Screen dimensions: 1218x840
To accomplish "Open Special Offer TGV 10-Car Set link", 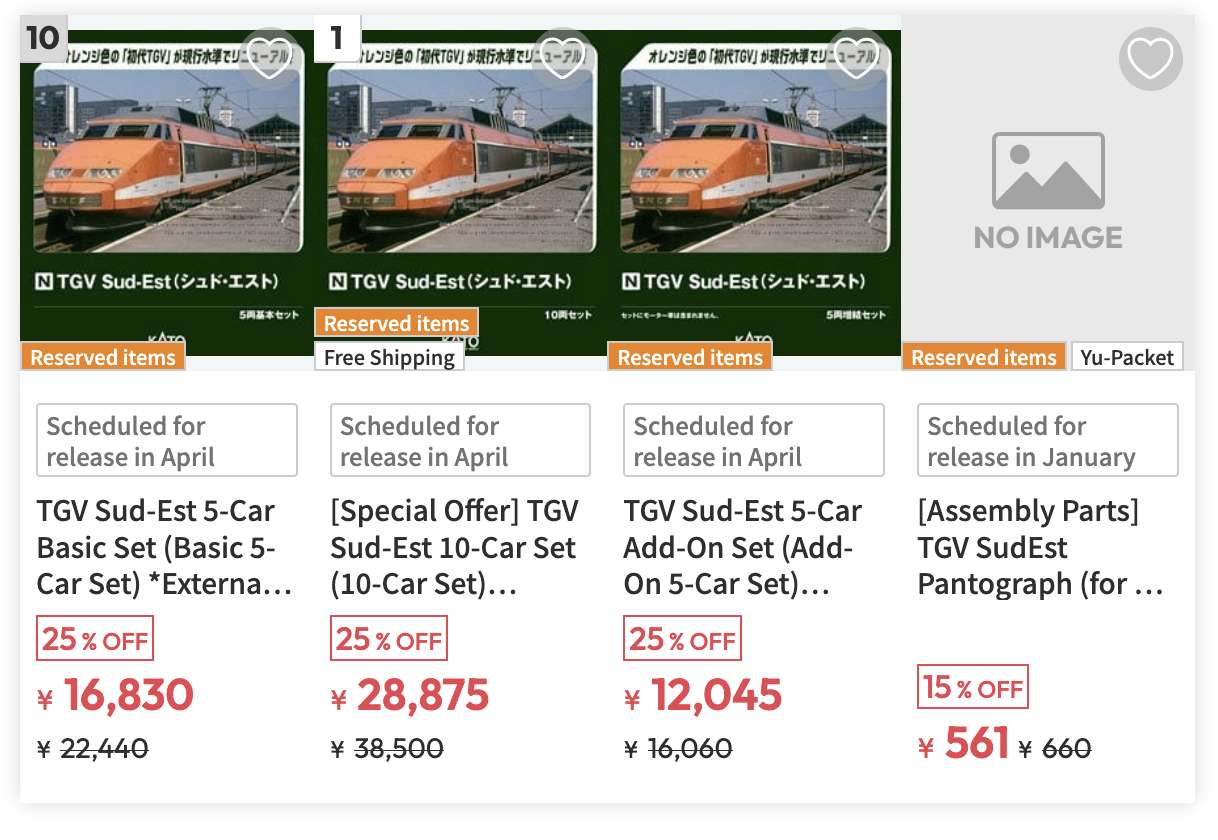I will tap(455, 547).
